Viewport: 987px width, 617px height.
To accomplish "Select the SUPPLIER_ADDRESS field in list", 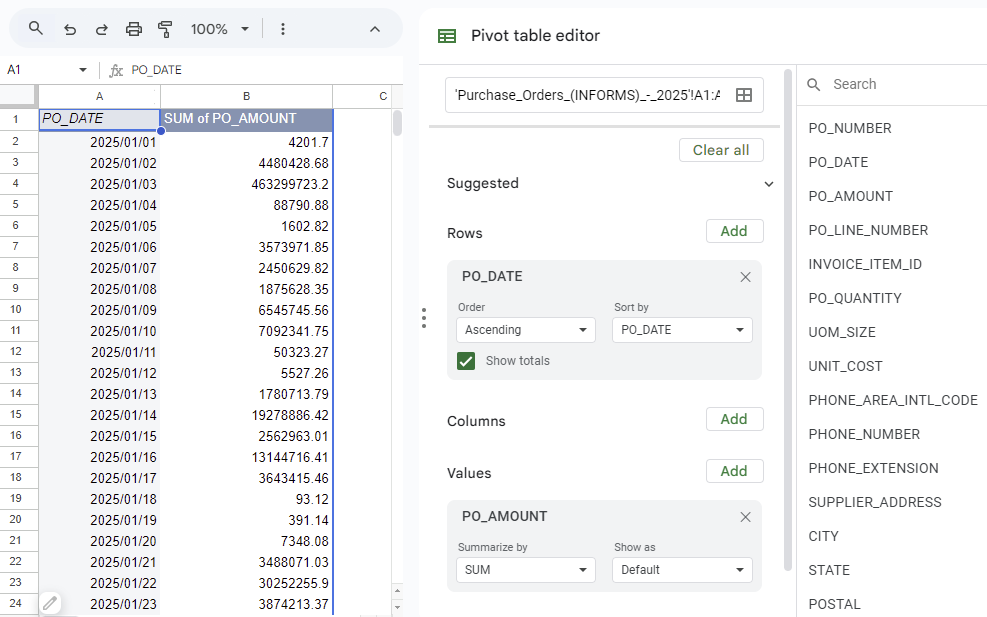I will click(x=875, y=502).
